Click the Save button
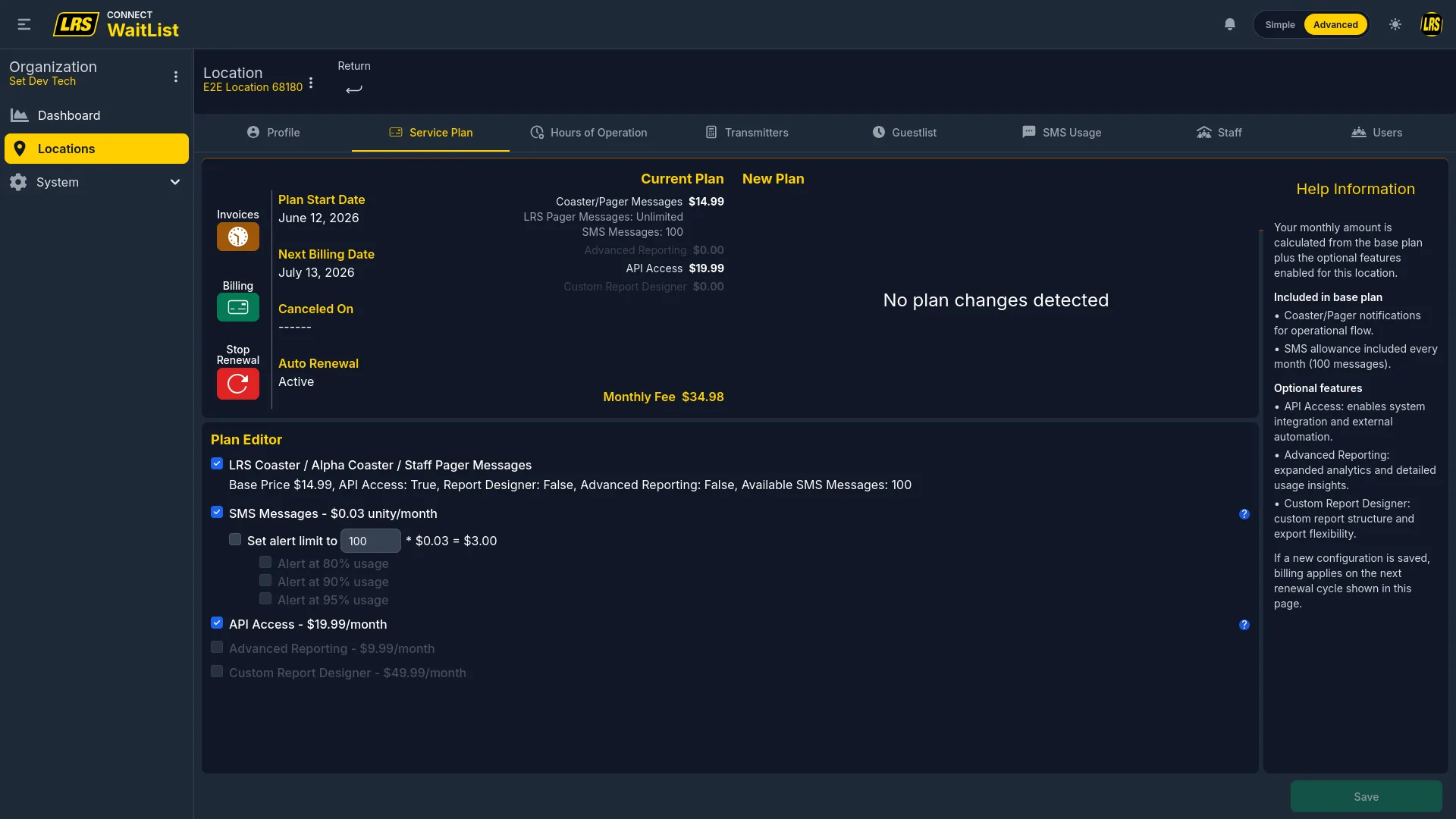 (x=1367, y=796)
